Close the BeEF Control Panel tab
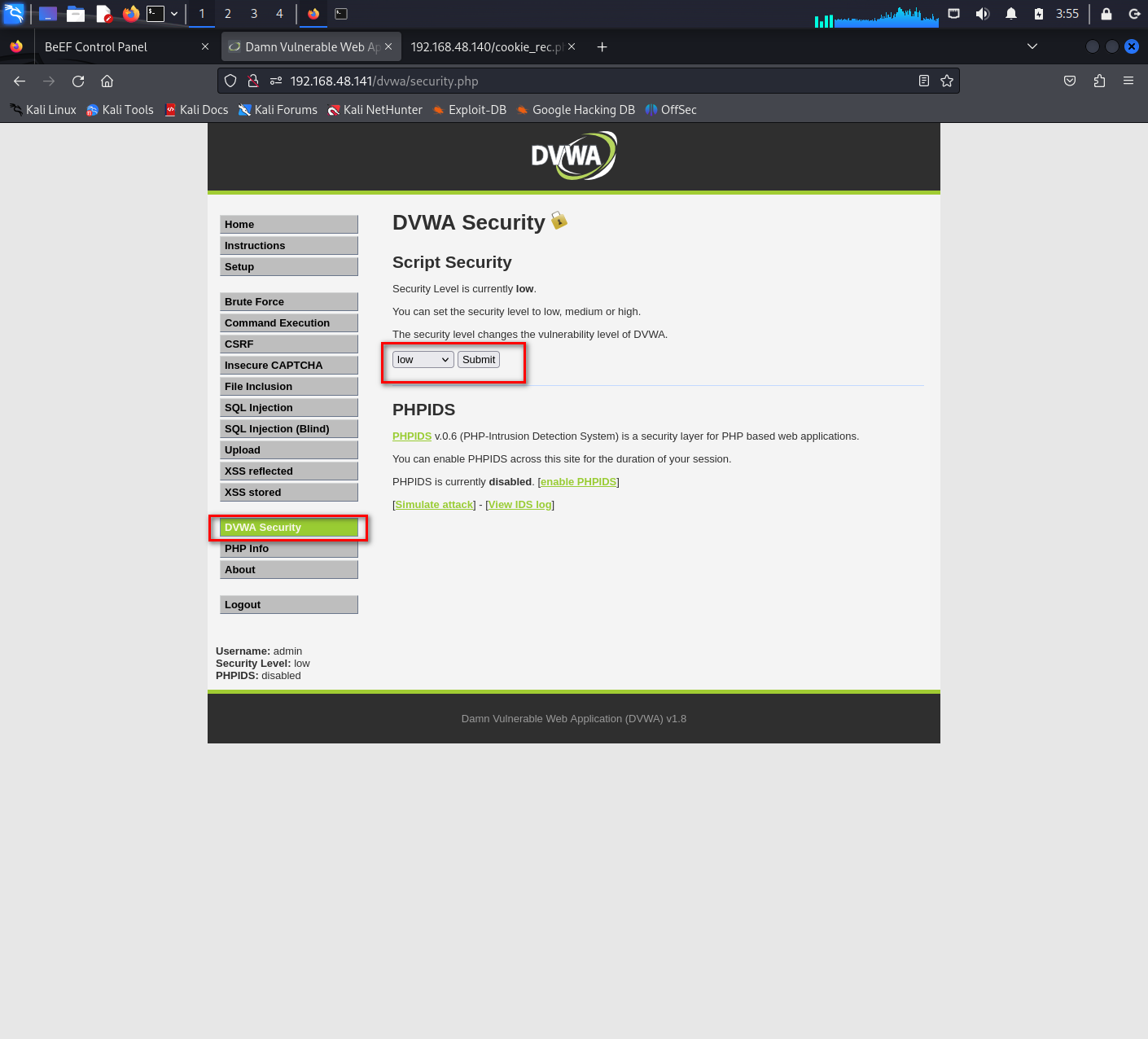 click(x=205, y=47)
